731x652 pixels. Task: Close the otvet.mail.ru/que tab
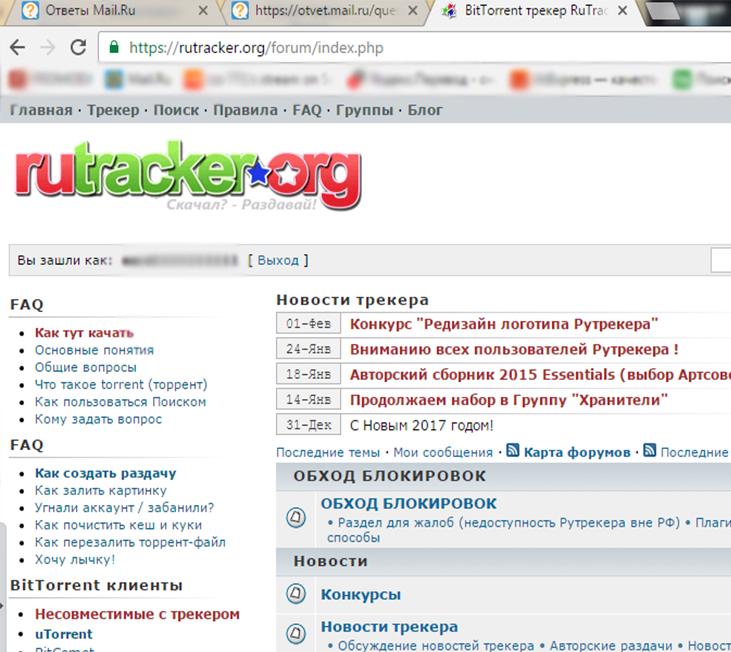pos(413,10)
